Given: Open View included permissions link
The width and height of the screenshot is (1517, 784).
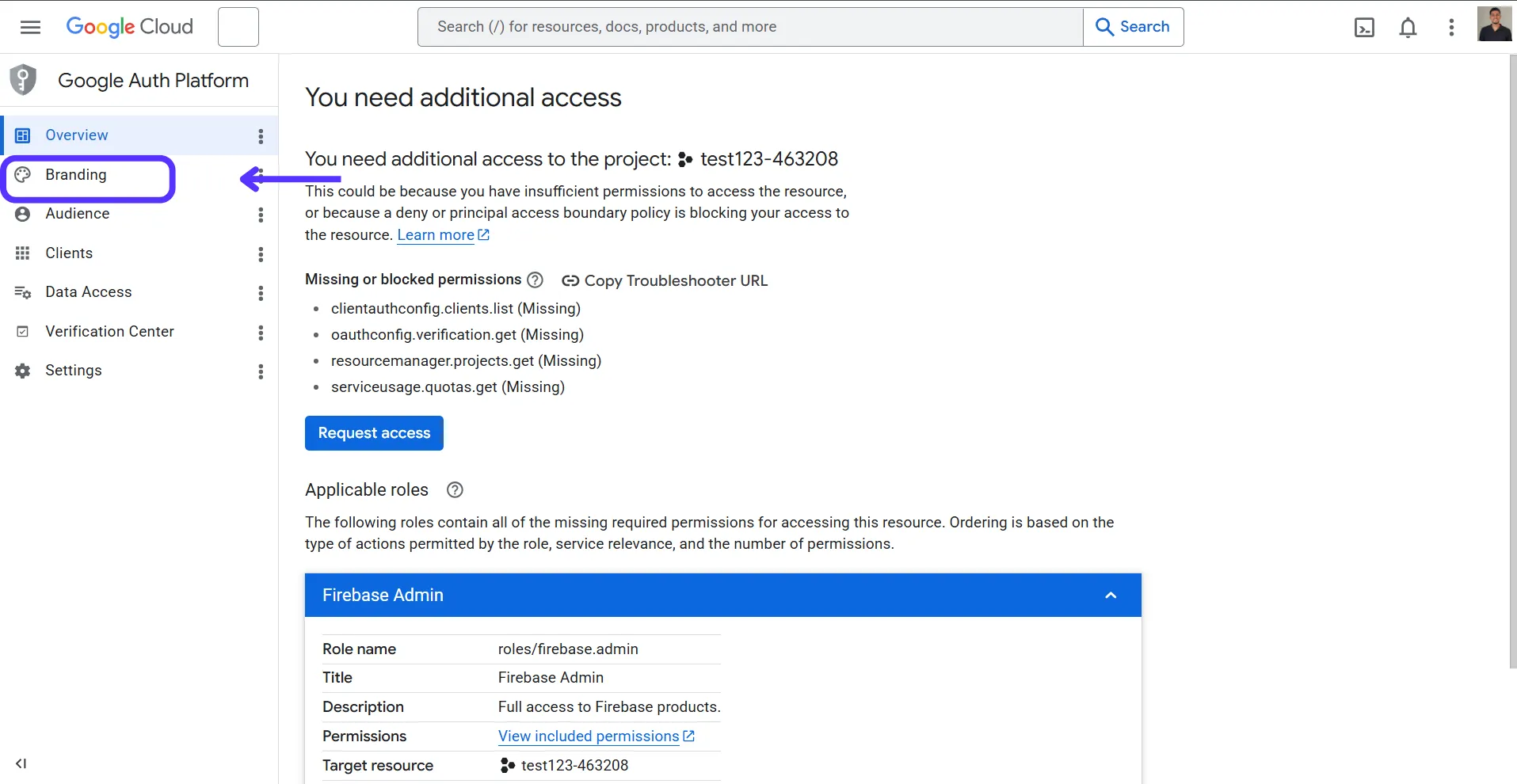Looking at the screenshot, I should (597, 736).
